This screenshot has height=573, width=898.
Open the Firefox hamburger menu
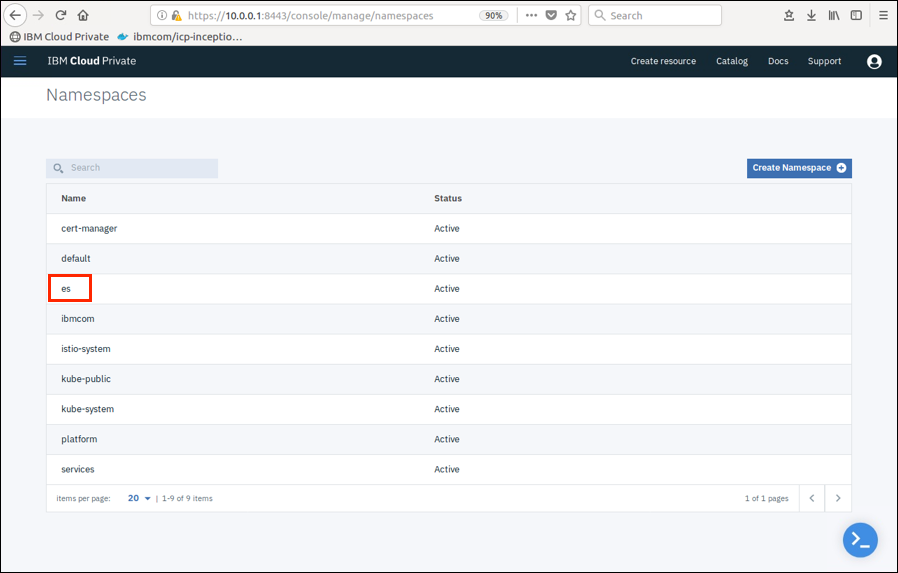click(883, 15)
